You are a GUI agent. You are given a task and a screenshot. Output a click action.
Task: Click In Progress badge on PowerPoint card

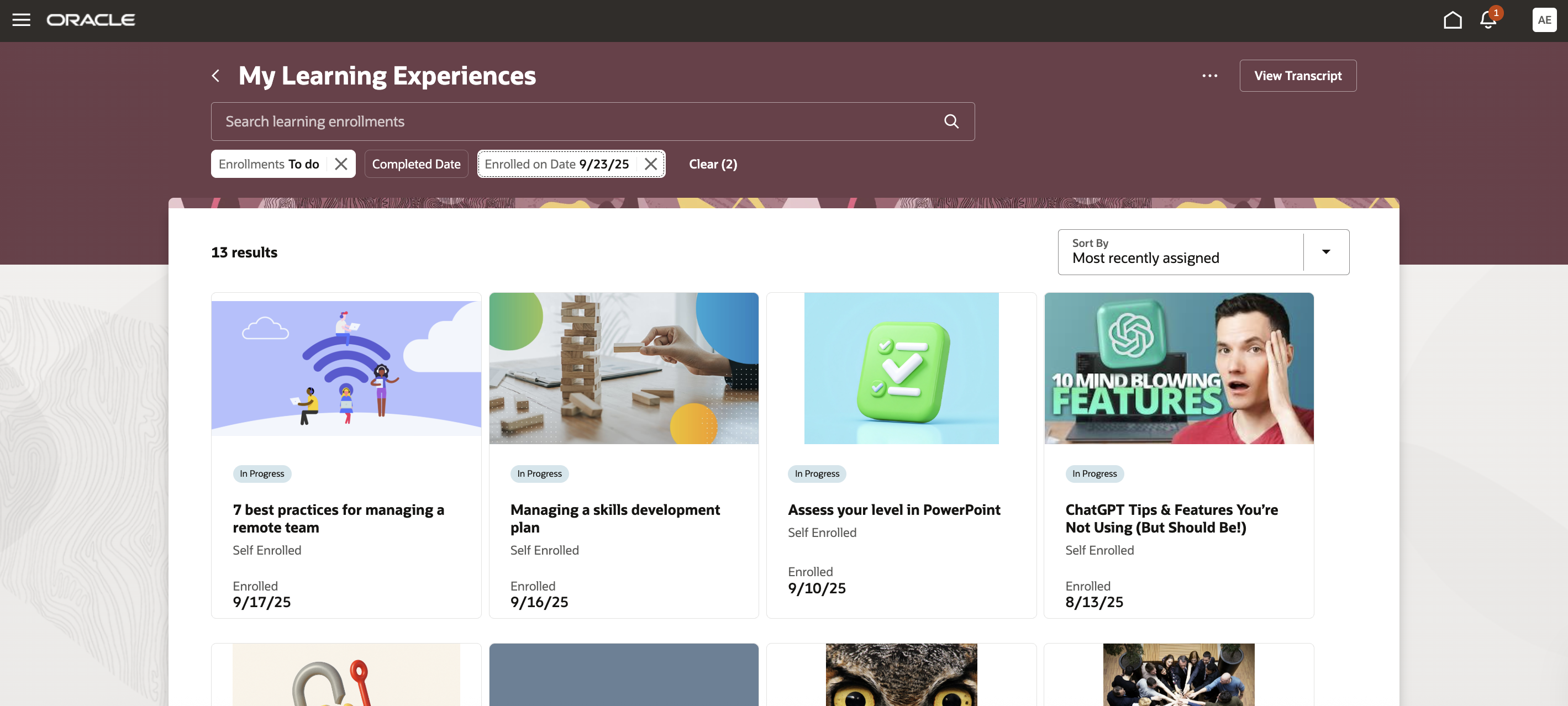coord(817,473)
